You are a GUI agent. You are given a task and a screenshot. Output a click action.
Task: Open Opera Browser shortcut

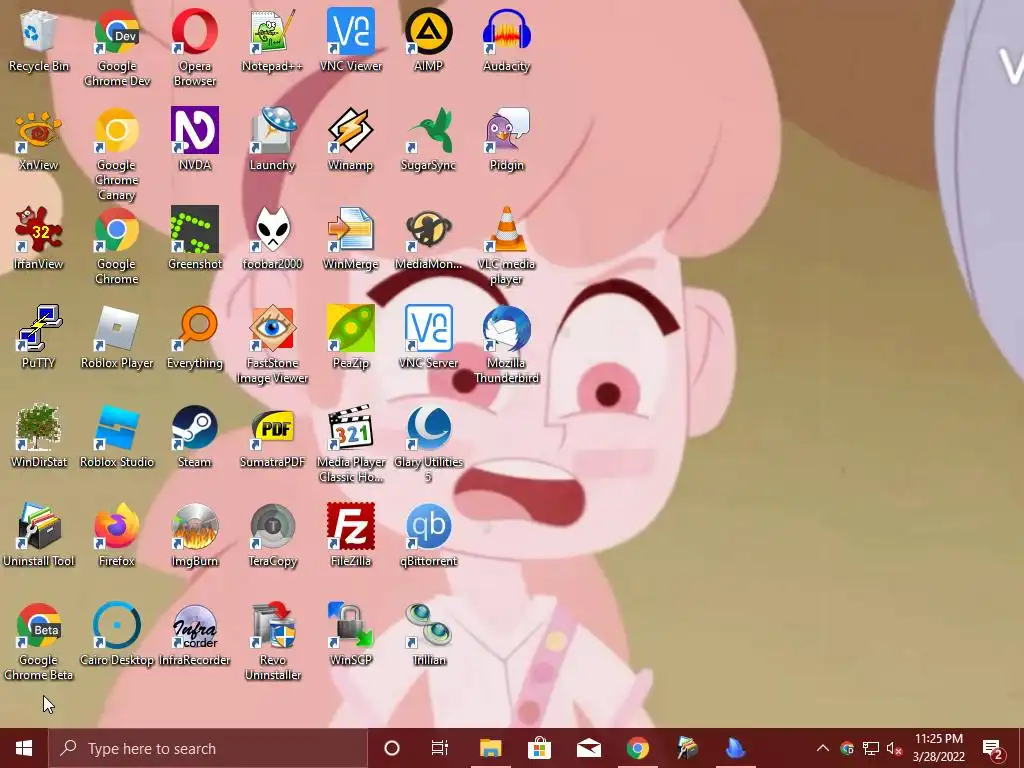click(195, 48)
